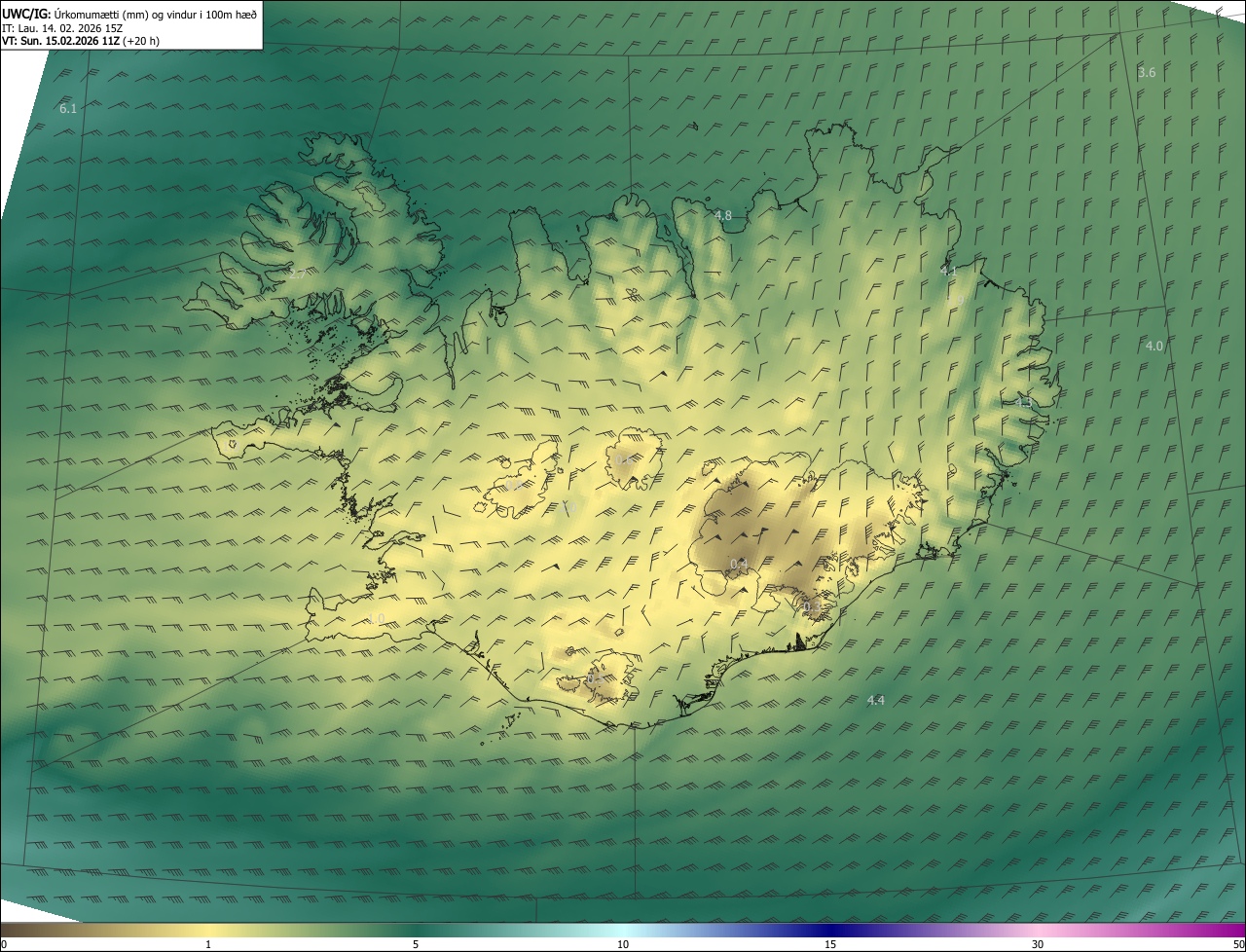Viewport: 1246px width, 952px height.
Task: Click the colour scale label 30
Action: (x=1038, y=944)
